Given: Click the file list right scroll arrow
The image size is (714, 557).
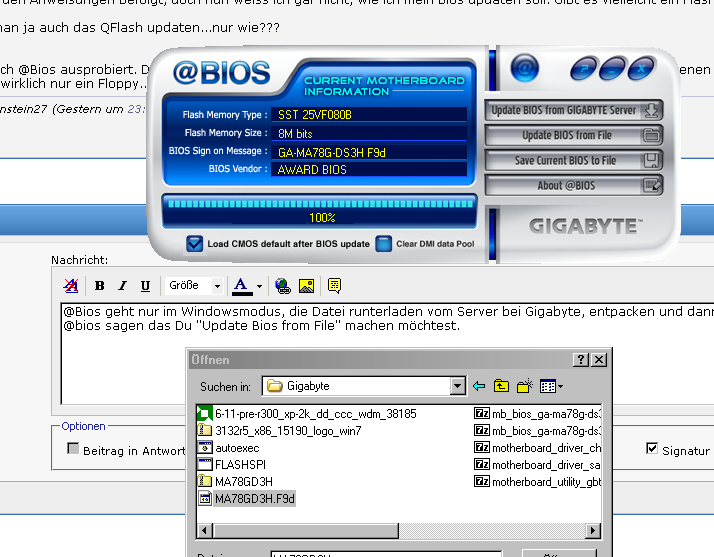Looking at the screenshot, I should coord(592,530).
